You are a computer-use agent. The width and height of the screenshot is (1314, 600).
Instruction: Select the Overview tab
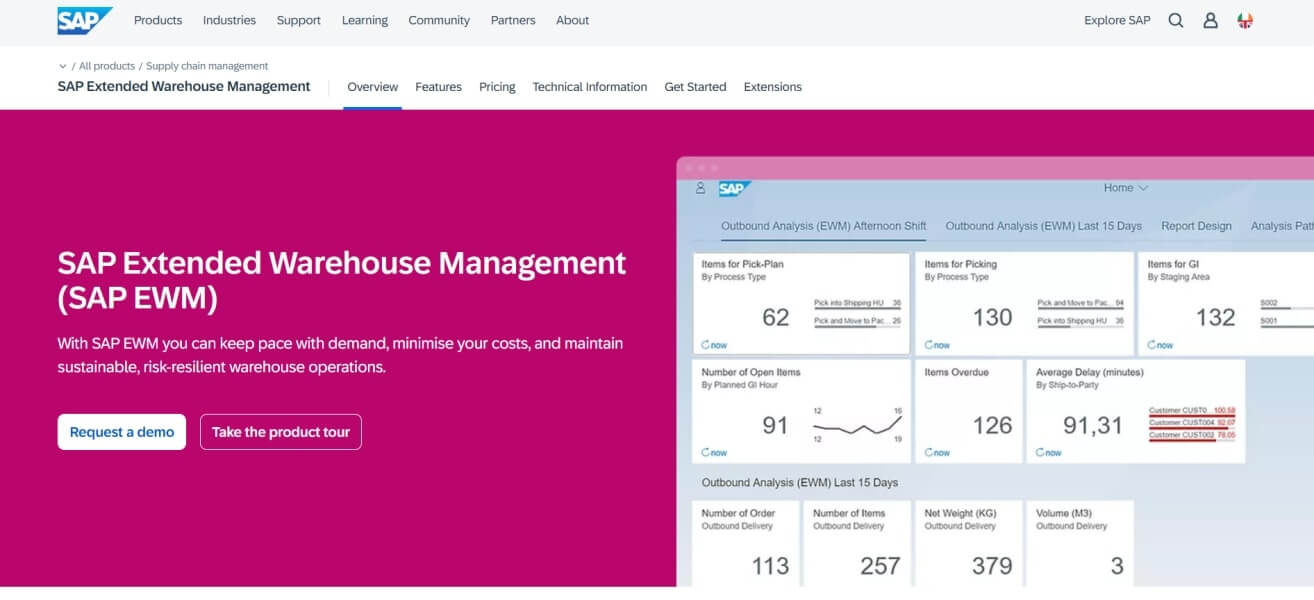click(x=372, y=87)
